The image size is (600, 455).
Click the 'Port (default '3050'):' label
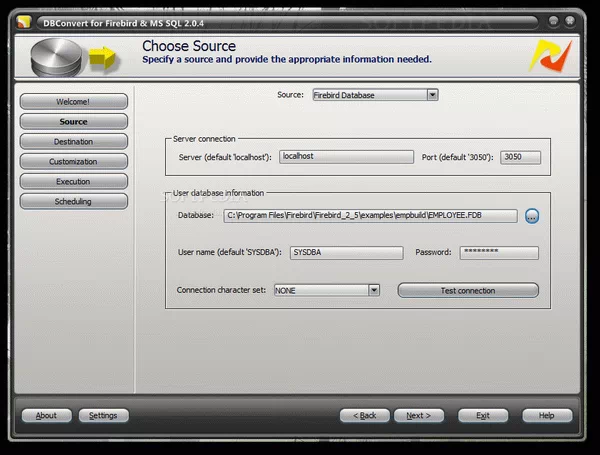point(458,157)
